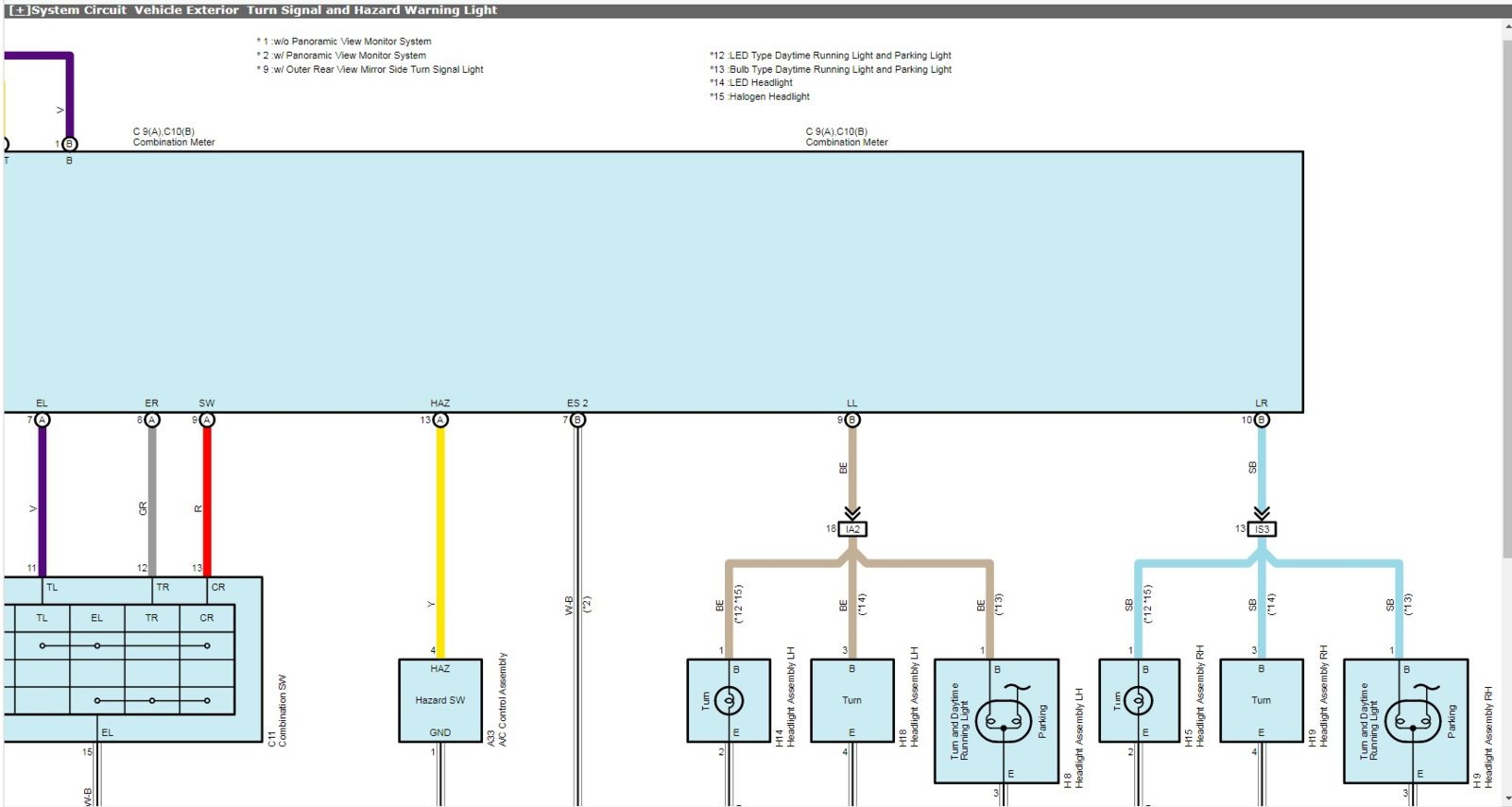The image size is (1512, 807).
Task: Click the H19 Turn component box
Action: (1262, 700)
